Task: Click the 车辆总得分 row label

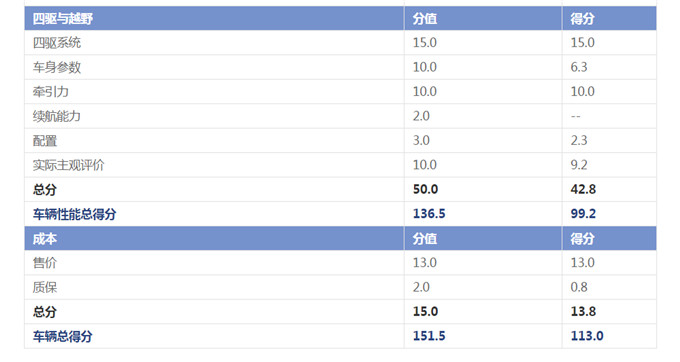Action: point(62,336)
